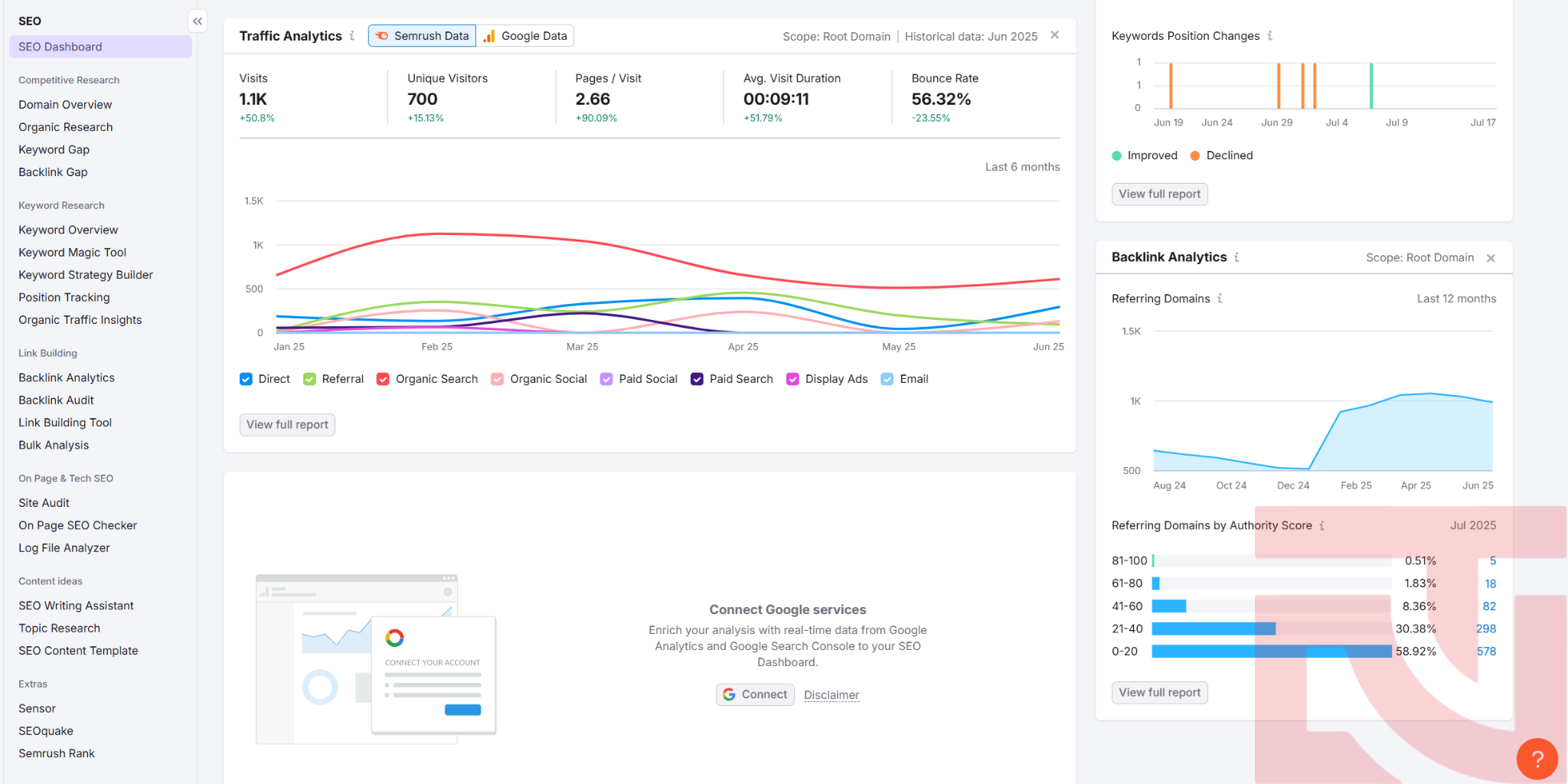Click the Connect Google services button
Image resolution: width=1568 pixels, height=784 pixels.
(x=755, y=694)
